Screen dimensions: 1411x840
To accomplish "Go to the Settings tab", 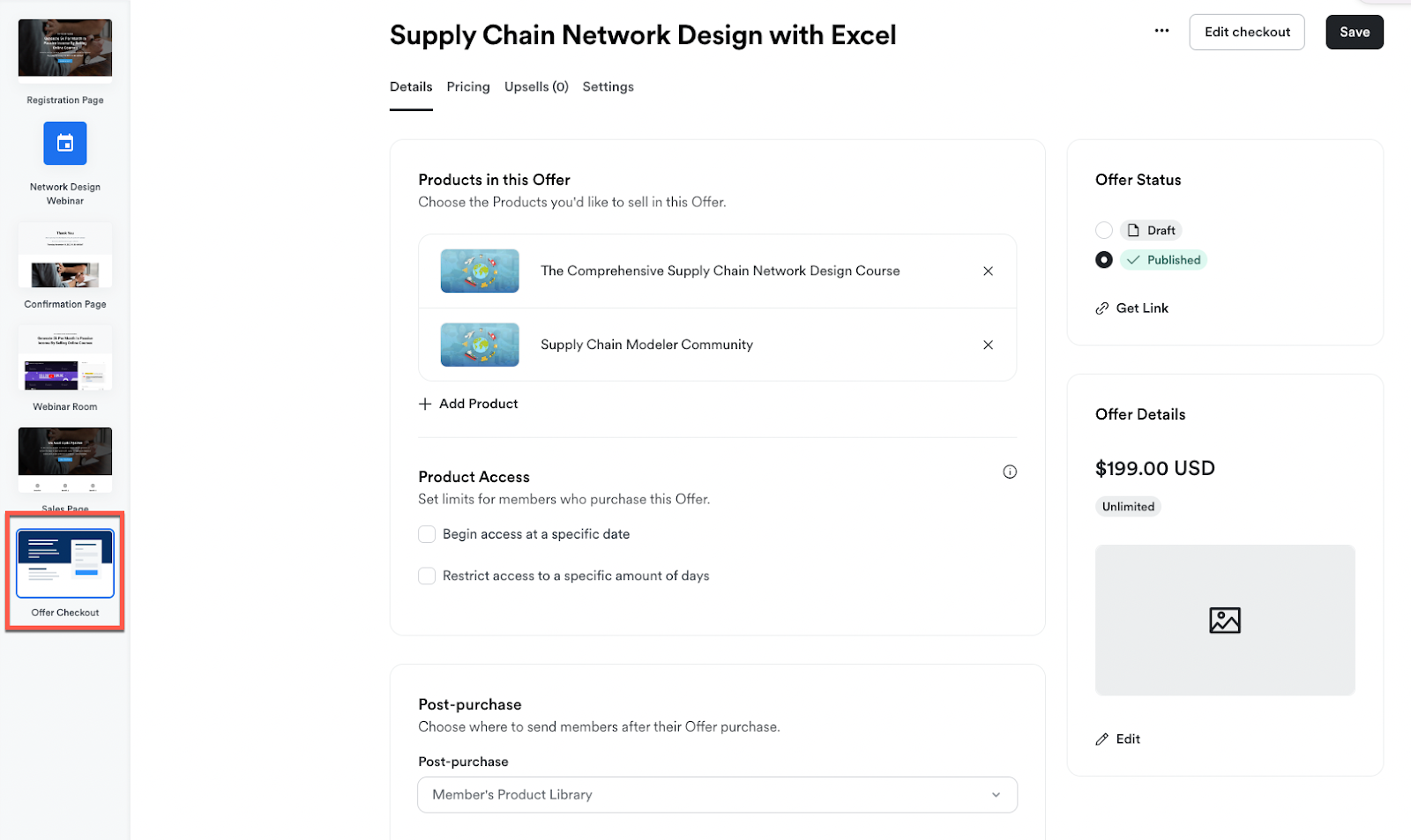I will click(x=608, y=86).
